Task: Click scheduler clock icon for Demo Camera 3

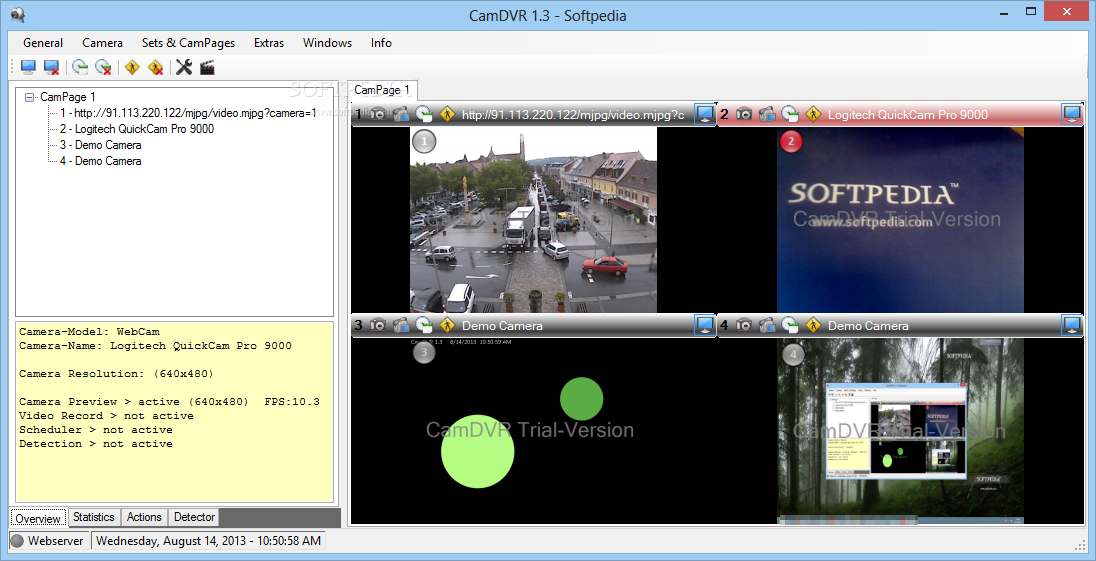Action: click(424, 325)
